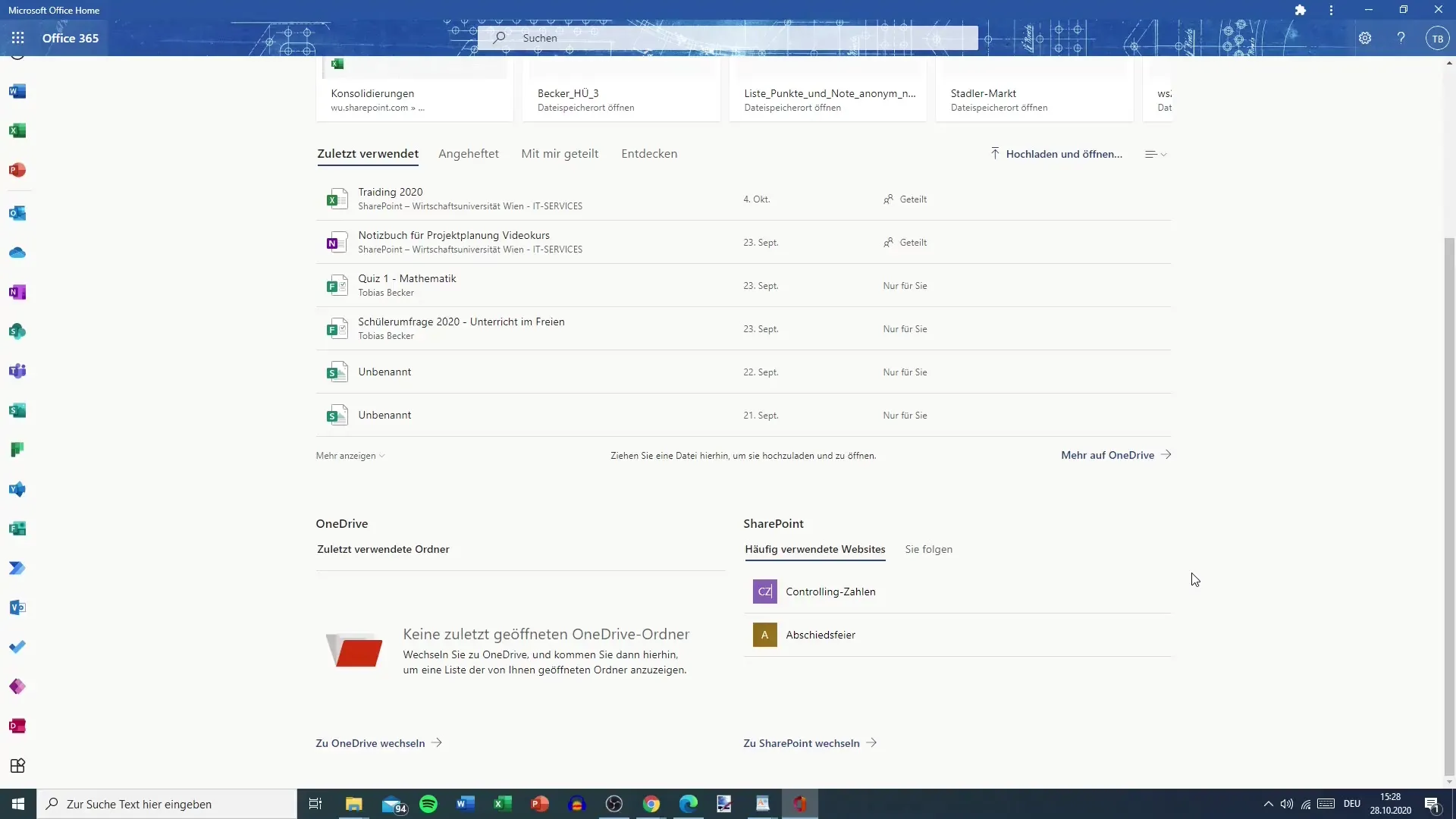The image size is (1456, 819).
Task: Follow the Mehr auf OneDrive link
Action: tap(1116, 455)
